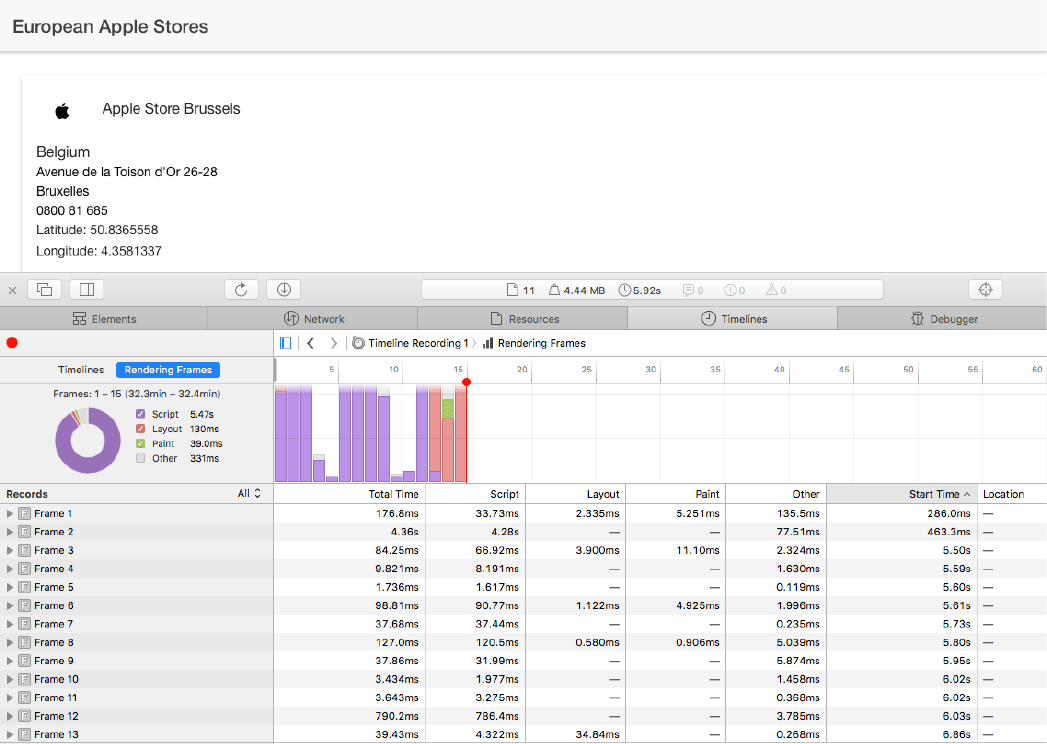Sort records by Paint column
The height and width of the screenshot is (744, 1047).
click(x=676, y=494)
